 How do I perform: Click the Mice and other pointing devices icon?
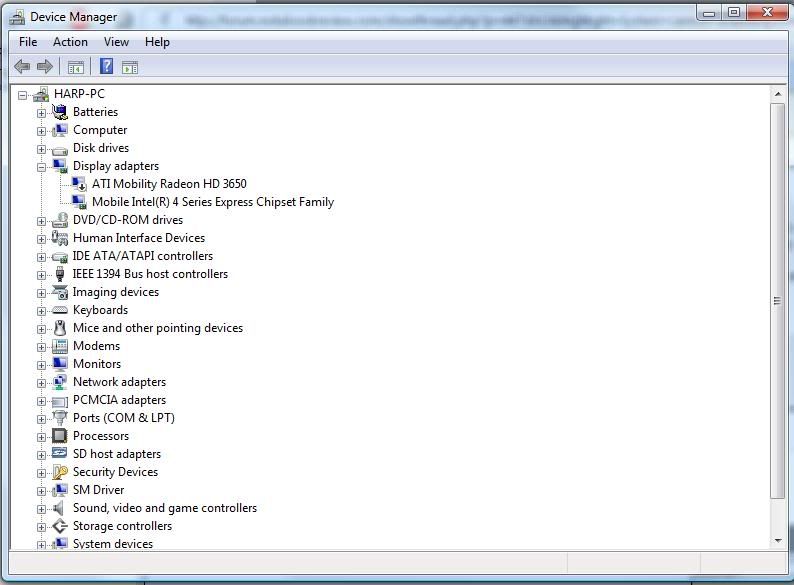[60, 328]
